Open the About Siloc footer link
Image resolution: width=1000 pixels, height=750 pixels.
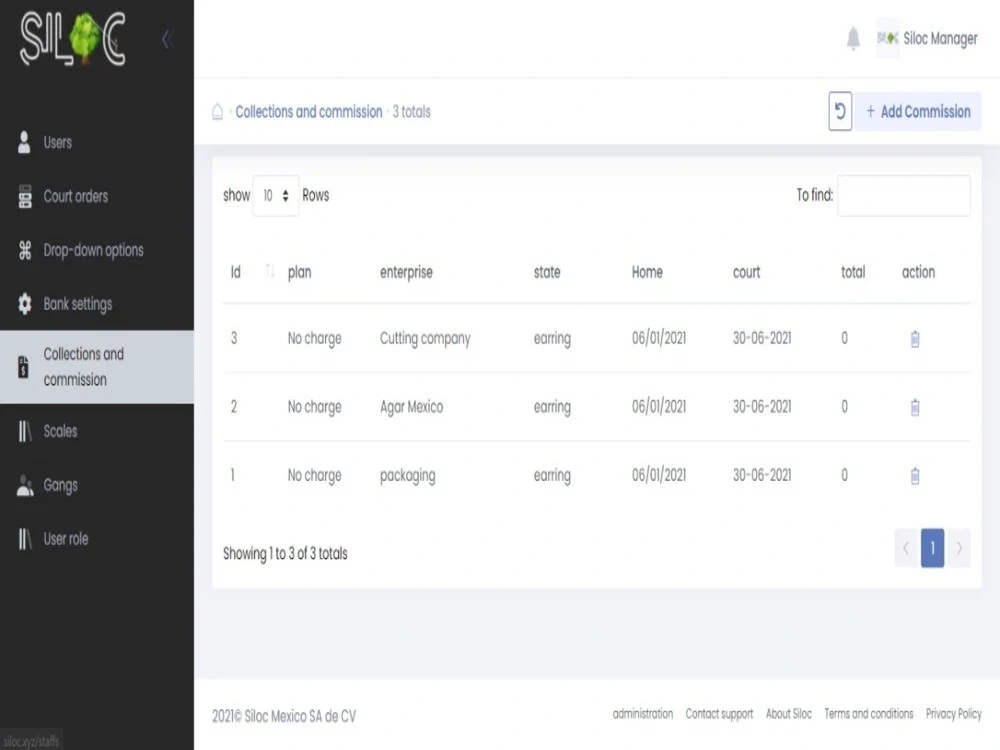point(789,714)
